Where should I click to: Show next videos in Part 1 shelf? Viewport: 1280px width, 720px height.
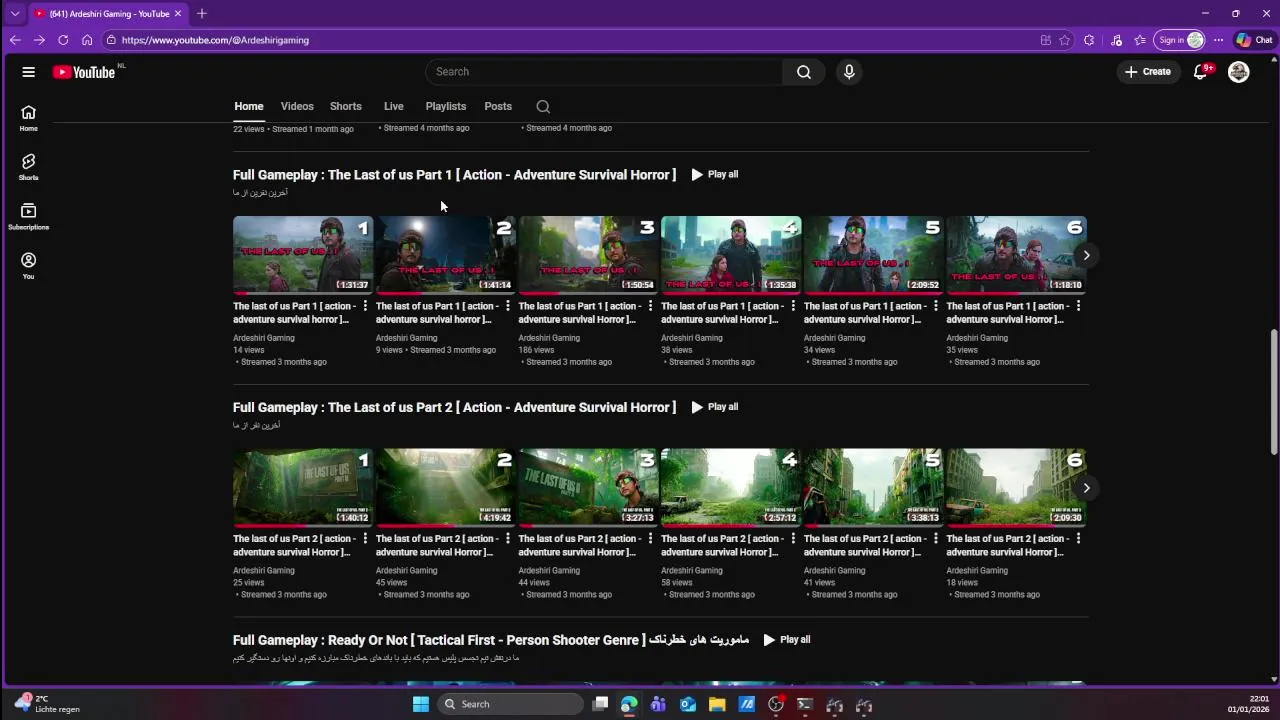pyautogui.click(x=1086, y=255)
